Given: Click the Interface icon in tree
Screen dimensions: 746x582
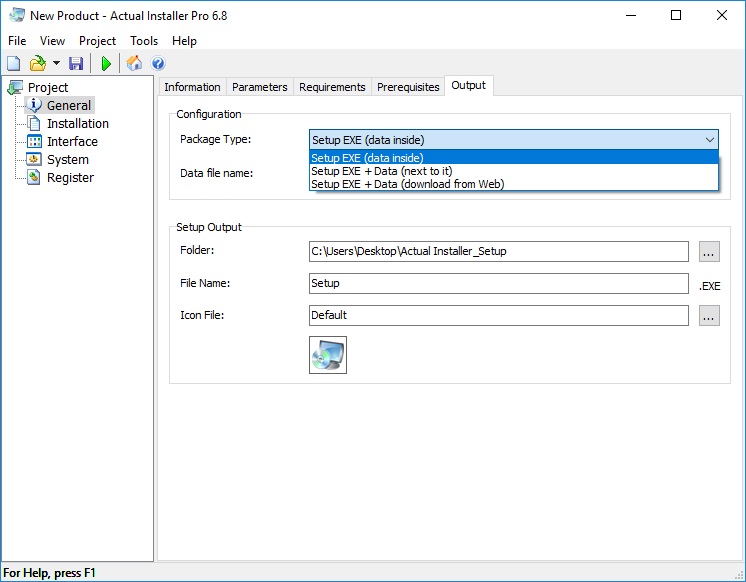Looking at the screenshot, I should click(x=34, y=141).
